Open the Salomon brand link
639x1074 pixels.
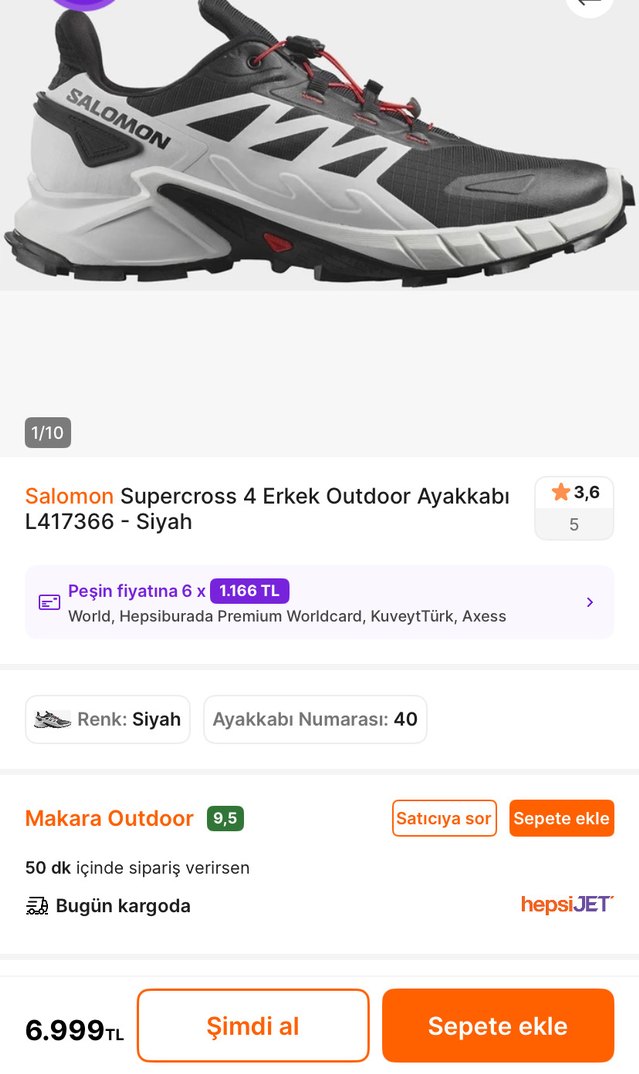click(x=69, y=496)
